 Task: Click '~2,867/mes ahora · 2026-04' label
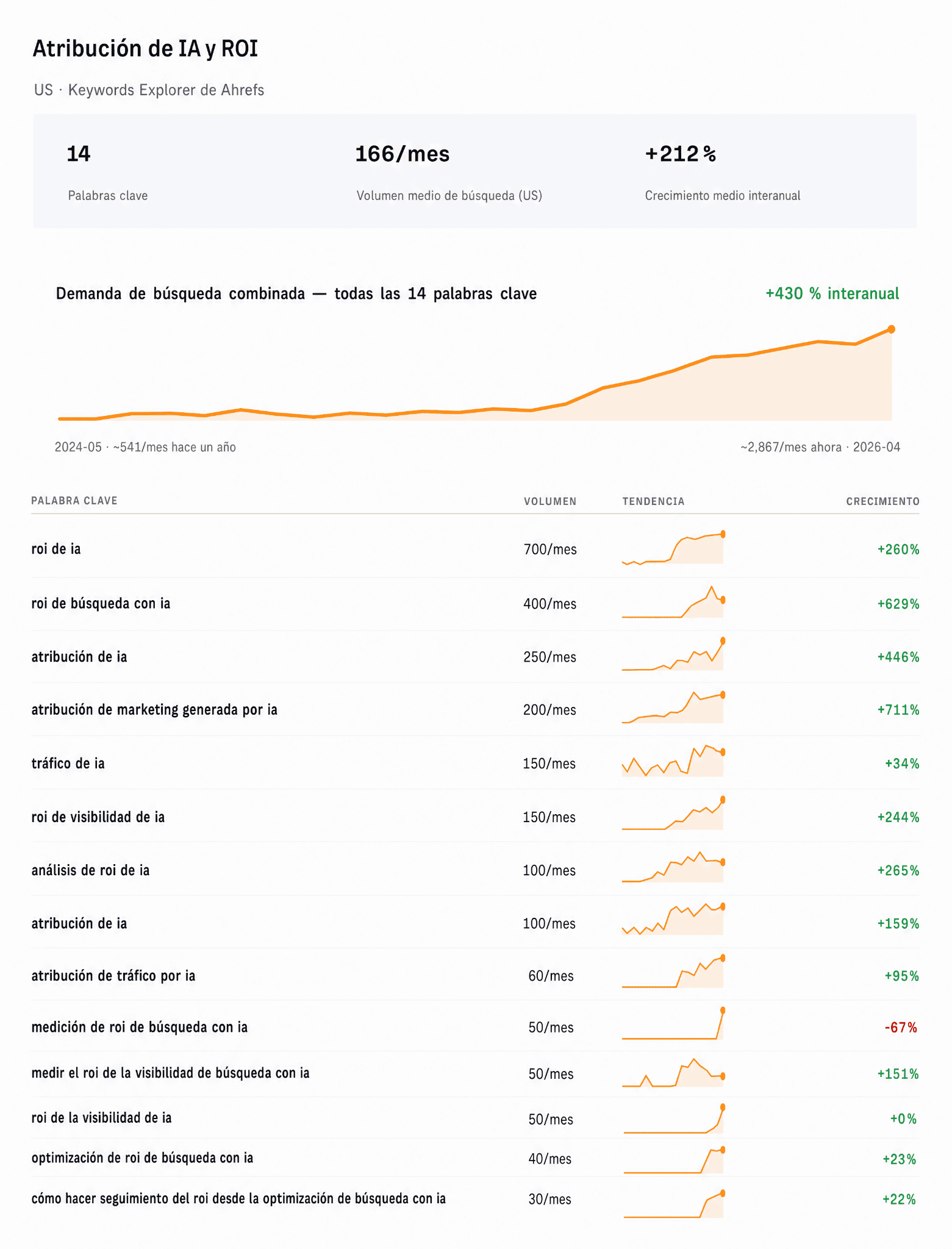820,447
